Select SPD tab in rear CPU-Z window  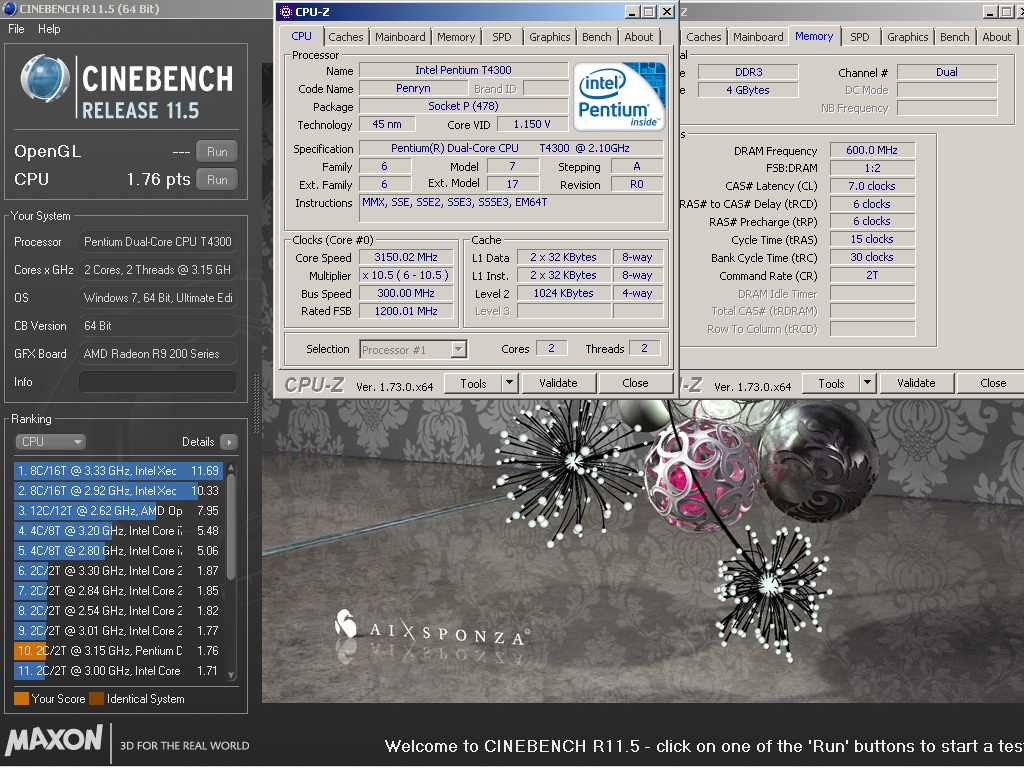pos(859,37)
